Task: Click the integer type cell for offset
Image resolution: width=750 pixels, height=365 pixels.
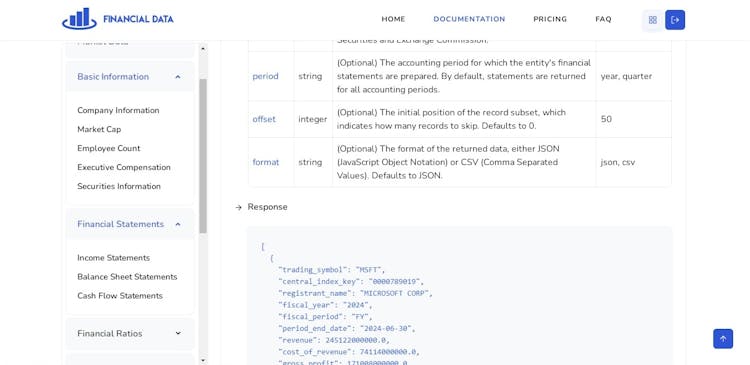Action: click(313, 119)
